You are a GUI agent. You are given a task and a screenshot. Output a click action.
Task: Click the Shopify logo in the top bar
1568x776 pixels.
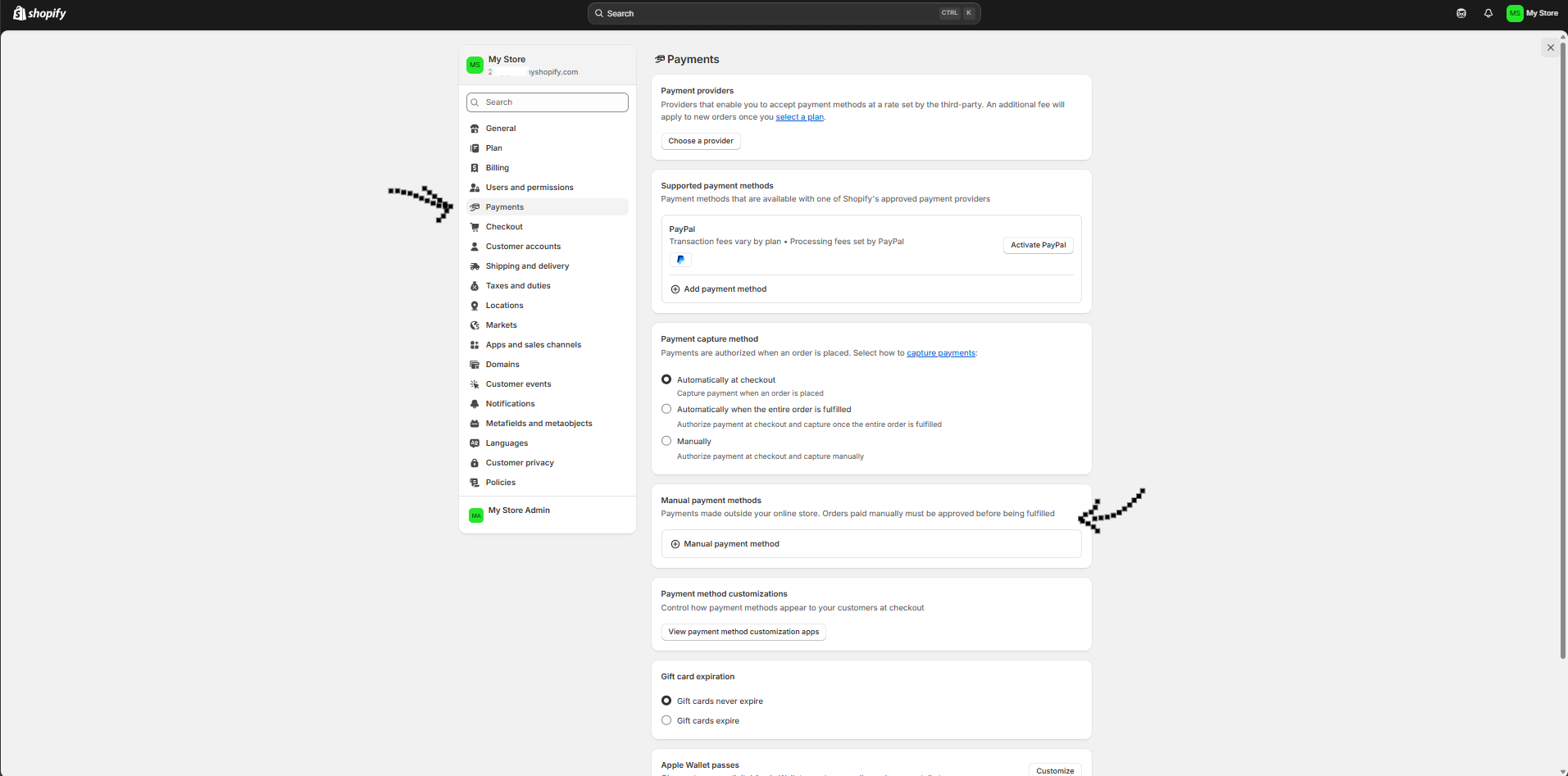(39, 13)
